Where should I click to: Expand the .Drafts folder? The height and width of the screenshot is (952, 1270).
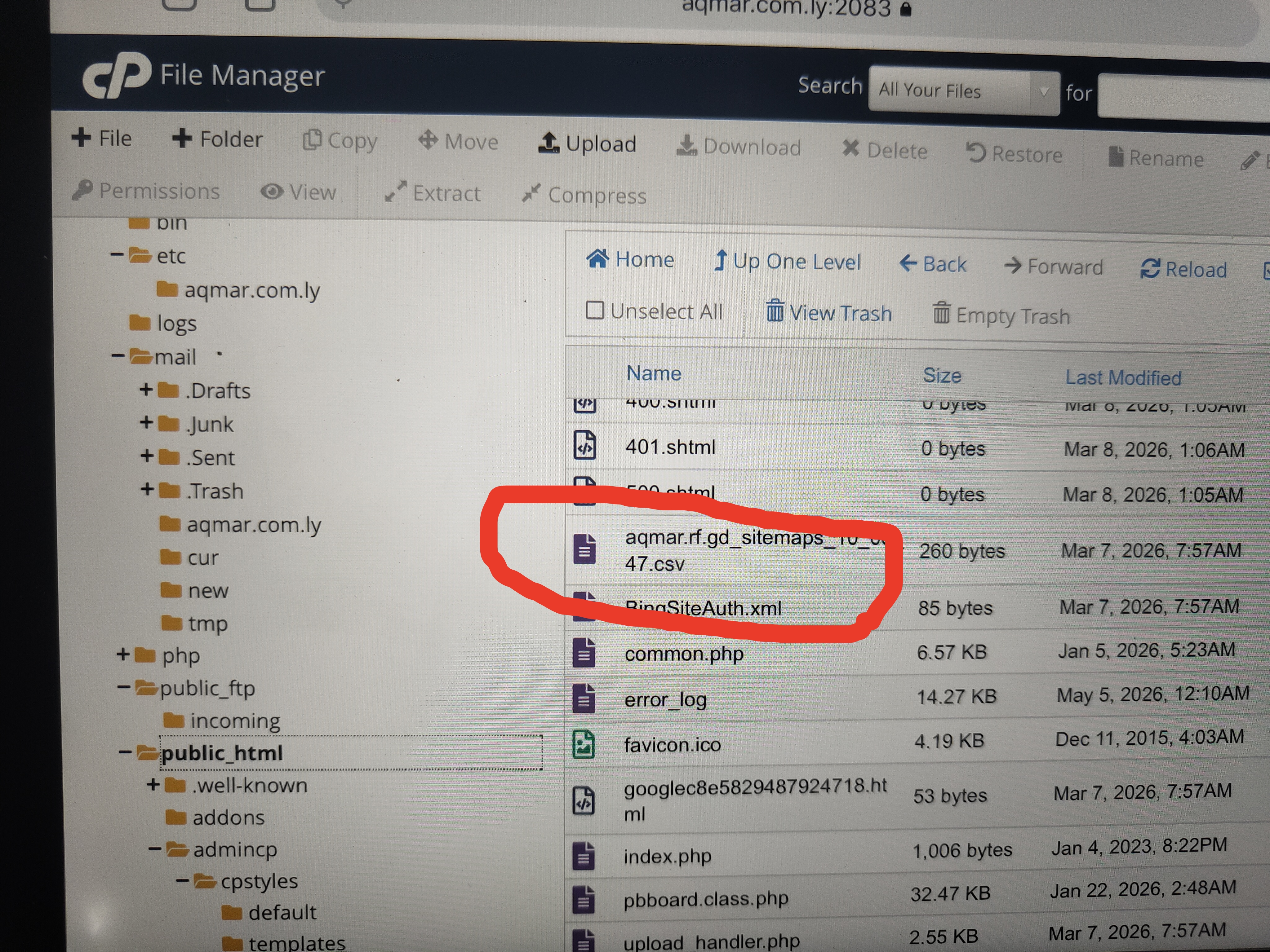(146, 390)
